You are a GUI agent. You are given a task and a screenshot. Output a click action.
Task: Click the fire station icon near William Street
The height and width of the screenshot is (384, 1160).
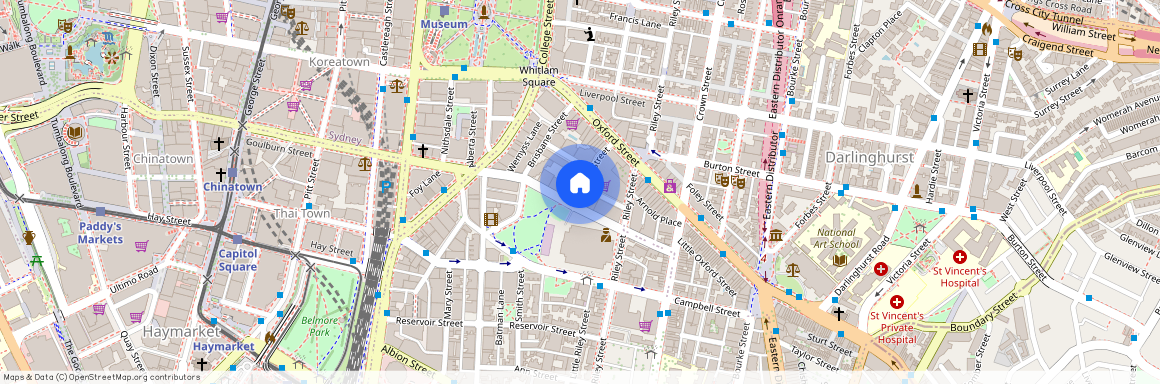click(x=986, y=29)
